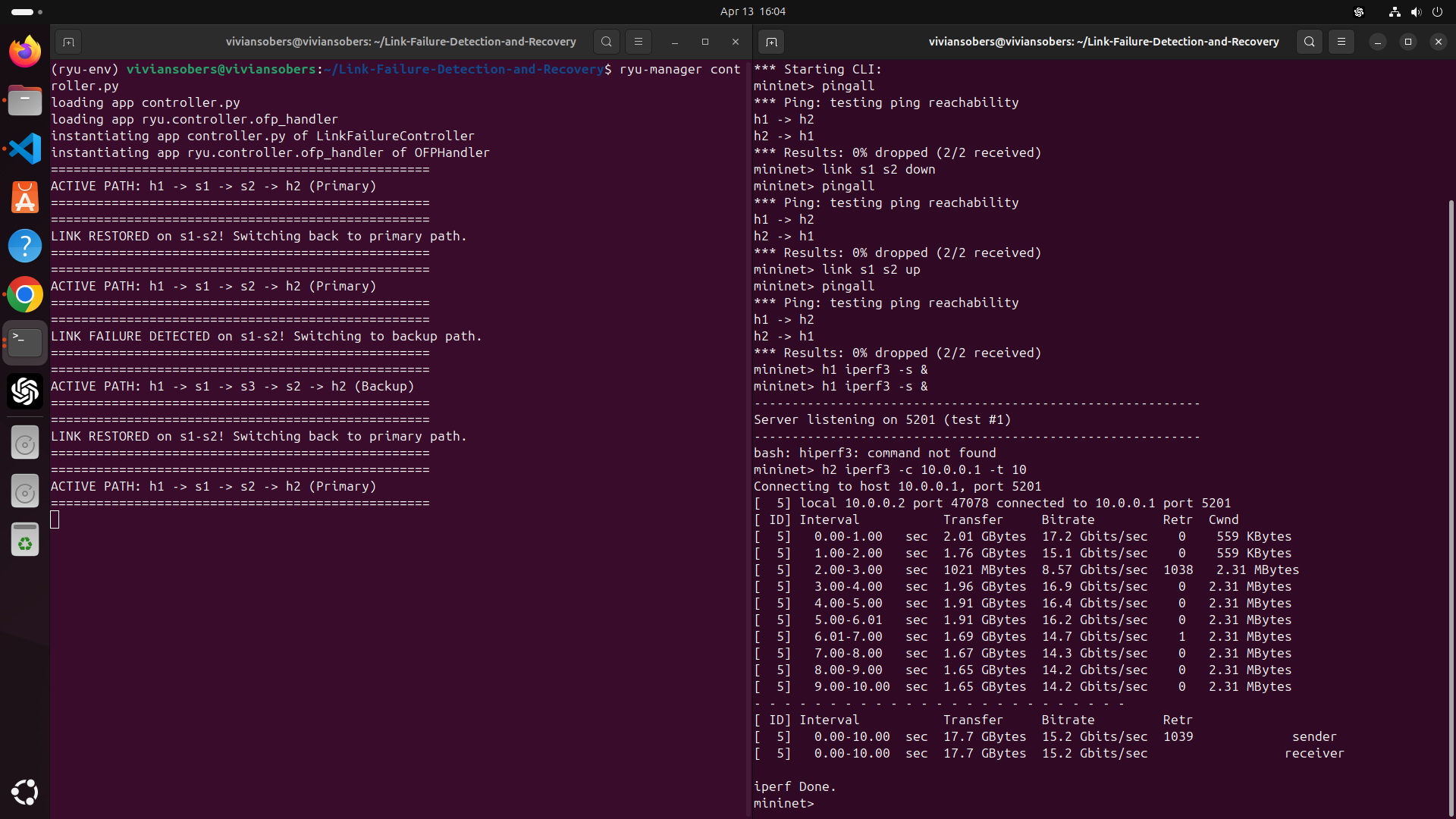Open the ChatGPT app from the dock
This screenshot has width=1456, height=819.
[x=25, y=391]
